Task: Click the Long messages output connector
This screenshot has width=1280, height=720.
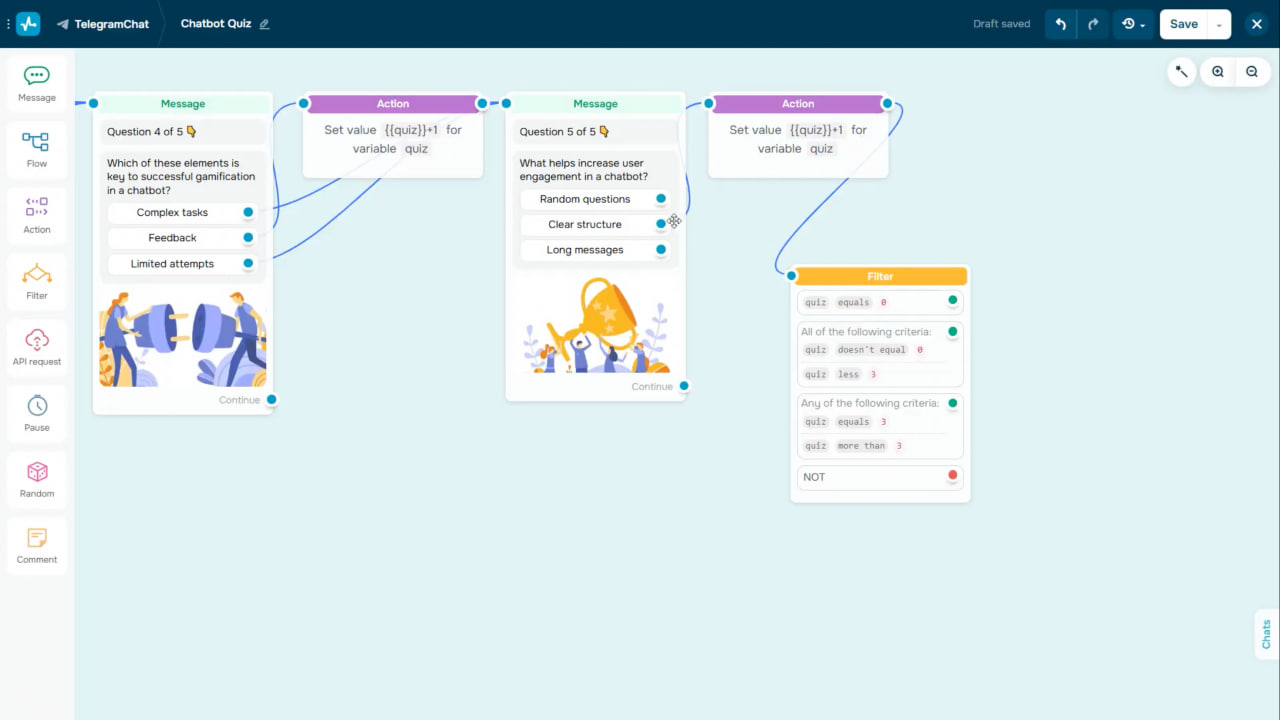Action: point(661,250)
